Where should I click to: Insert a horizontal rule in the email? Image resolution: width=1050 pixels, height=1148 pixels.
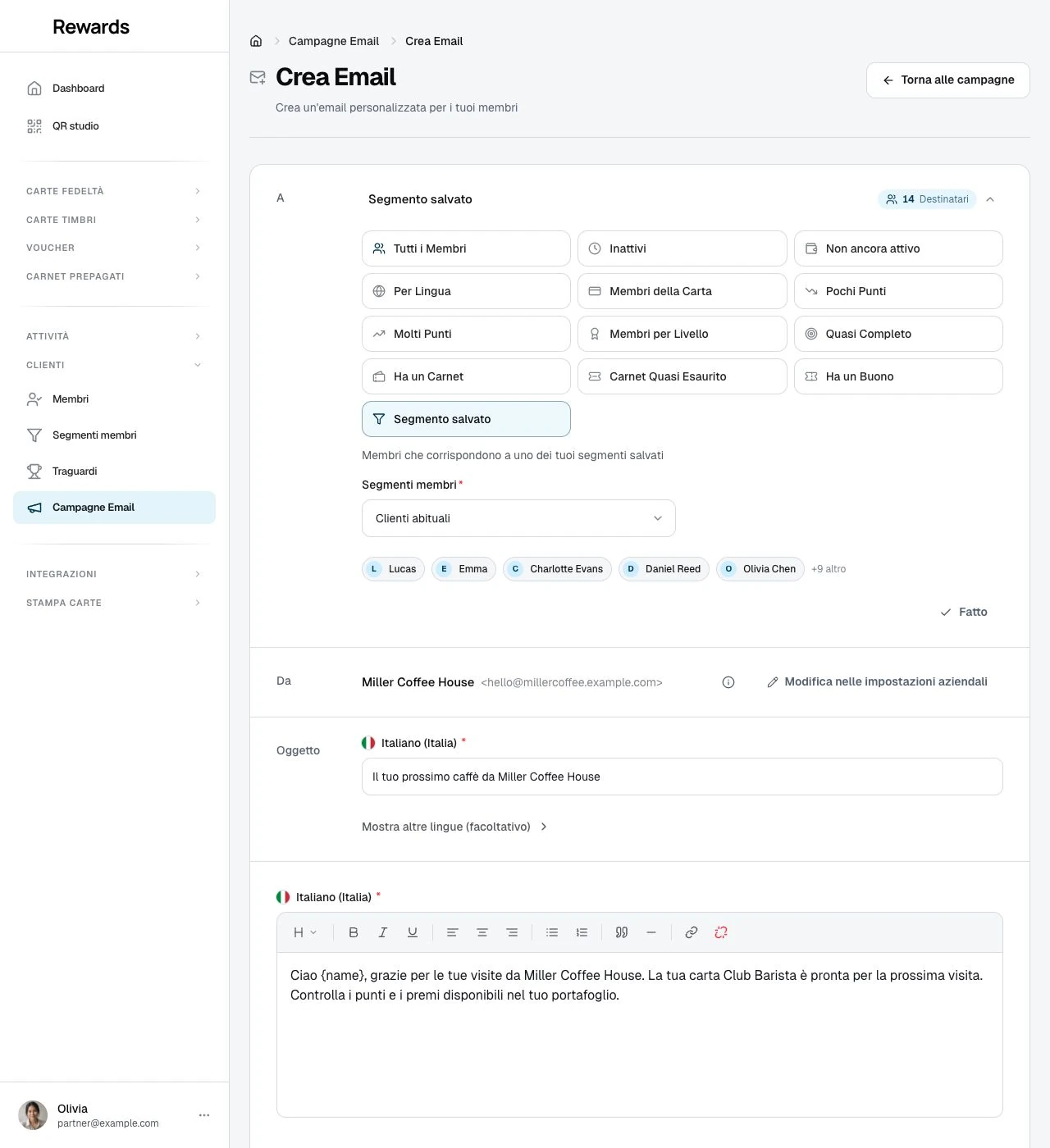tap(651, 932)
